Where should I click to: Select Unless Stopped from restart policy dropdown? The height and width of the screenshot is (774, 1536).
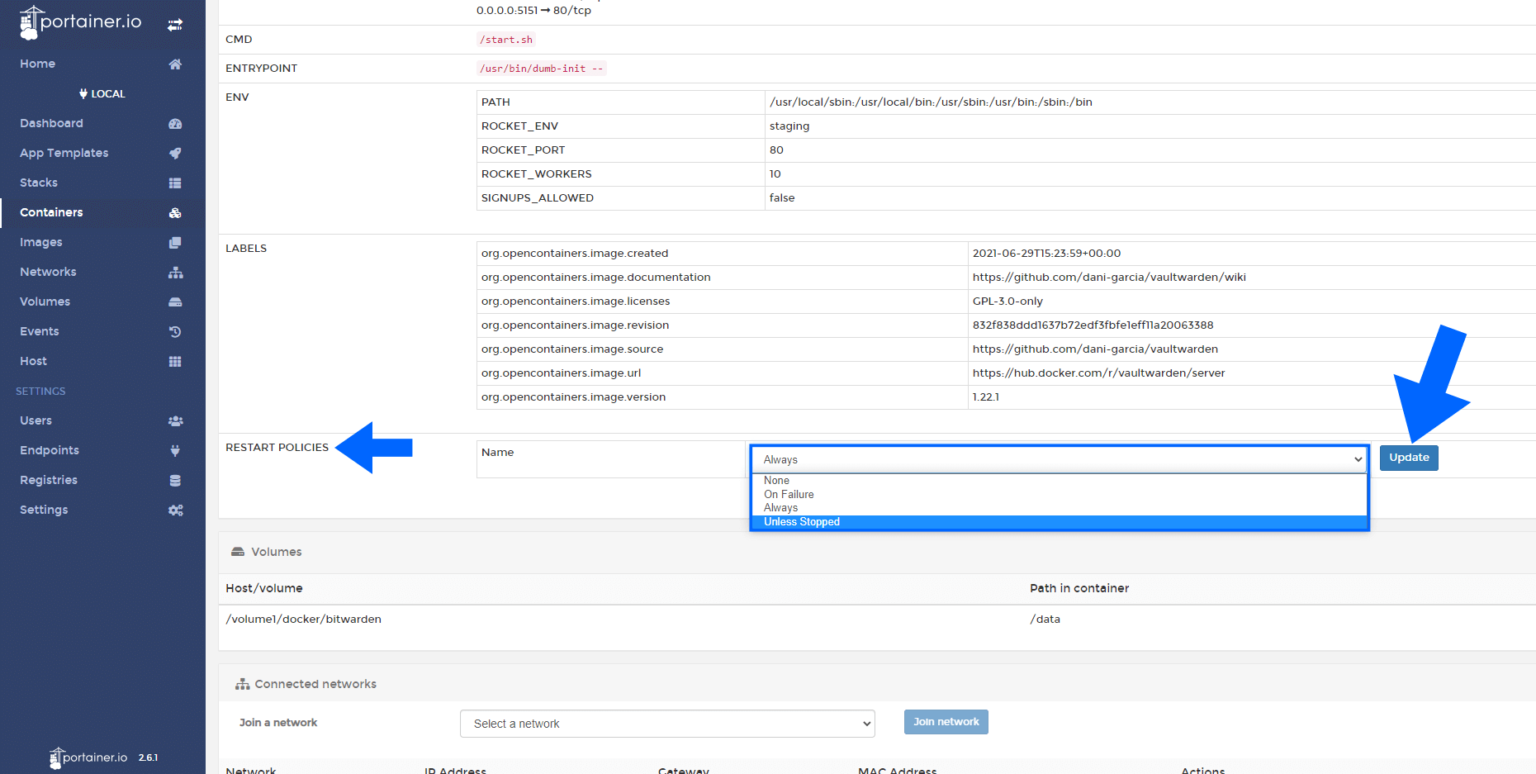[x=801, y=521]
